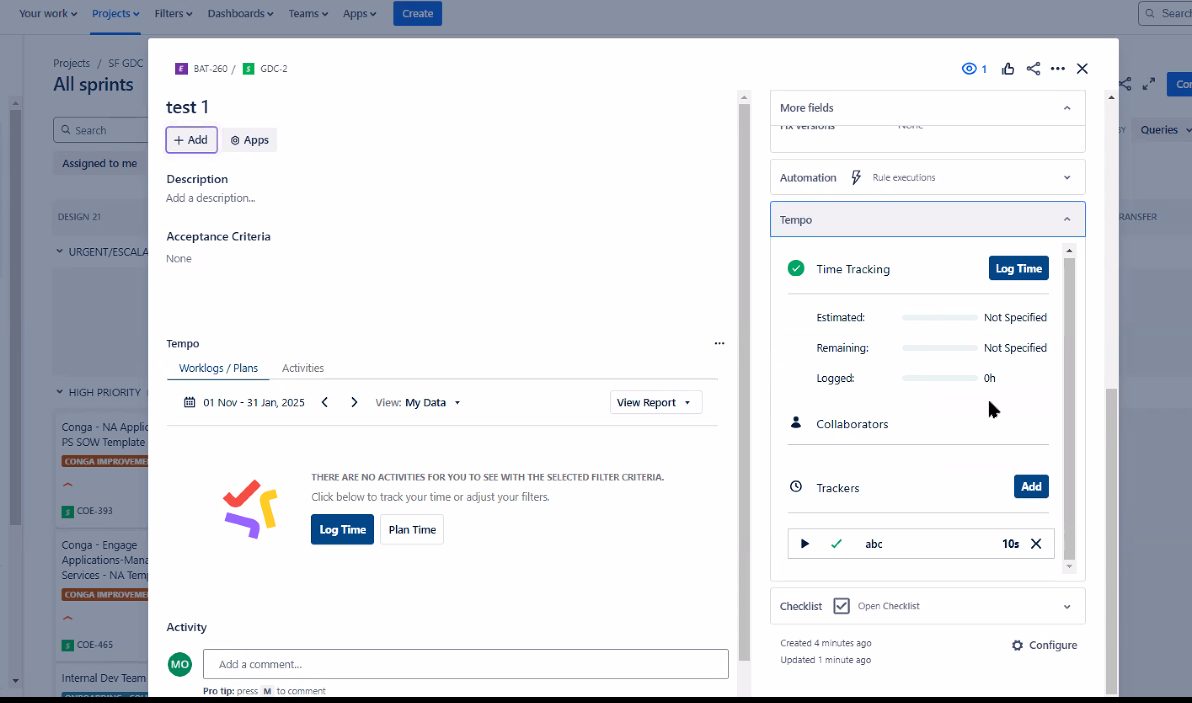
Task: Click the thumbs-up vote icon
Action: tap(1008, 69)
